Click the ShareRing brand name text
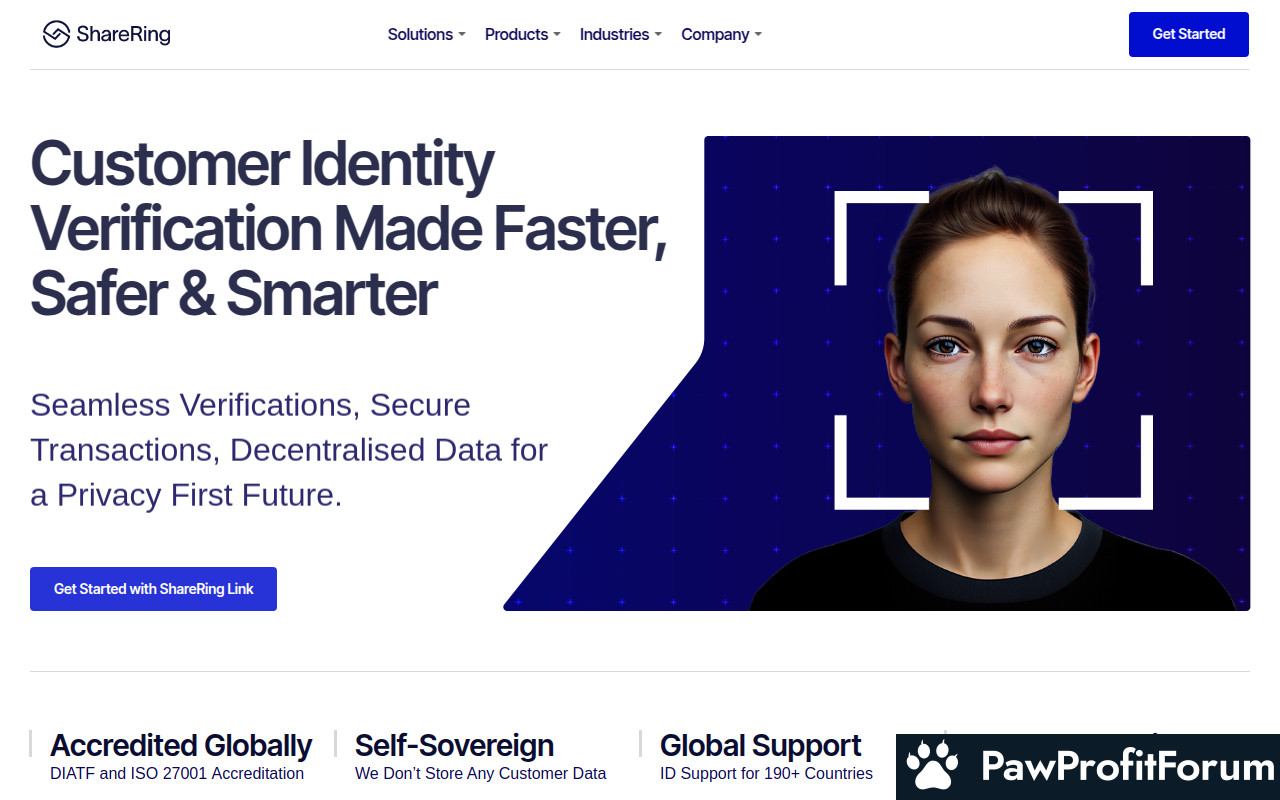The width and height of the screenshot is (1280, 800). [123, 34]
